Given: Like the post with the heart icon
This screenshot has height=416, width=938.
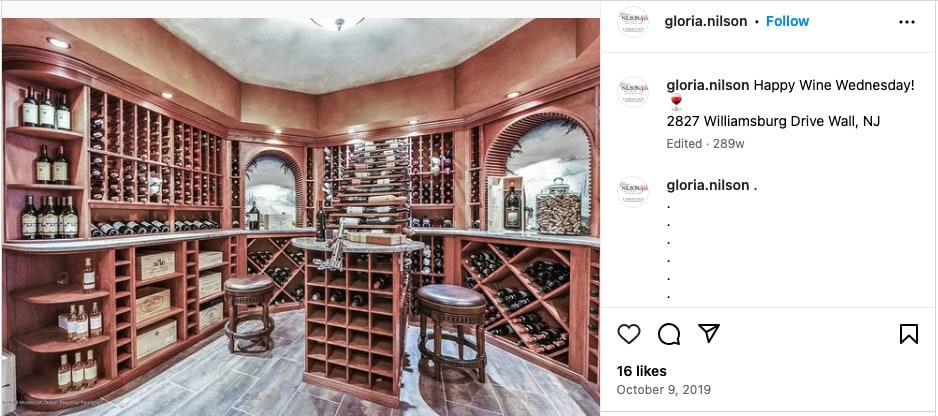Looking at the screenshot, I should click(x=628, y=333).
